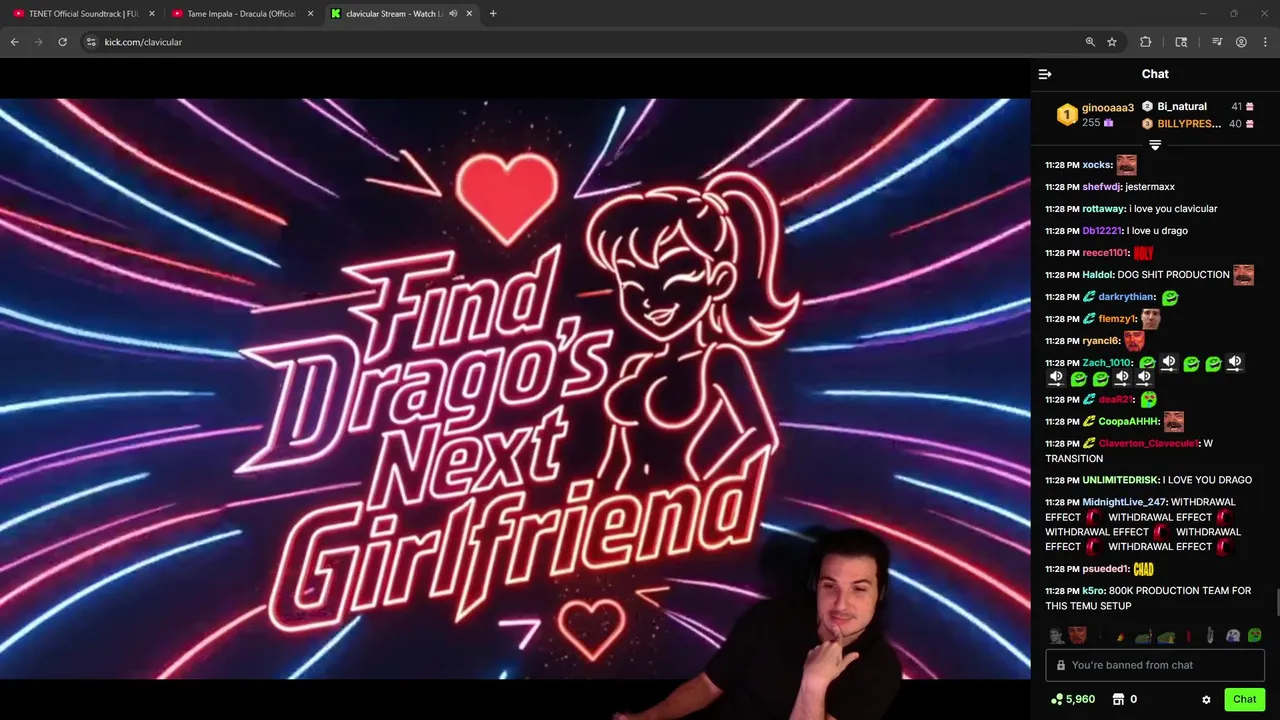Click username darkrythian in chat
This screenshot has width=1280, height=720.
tap(1126, 297)
